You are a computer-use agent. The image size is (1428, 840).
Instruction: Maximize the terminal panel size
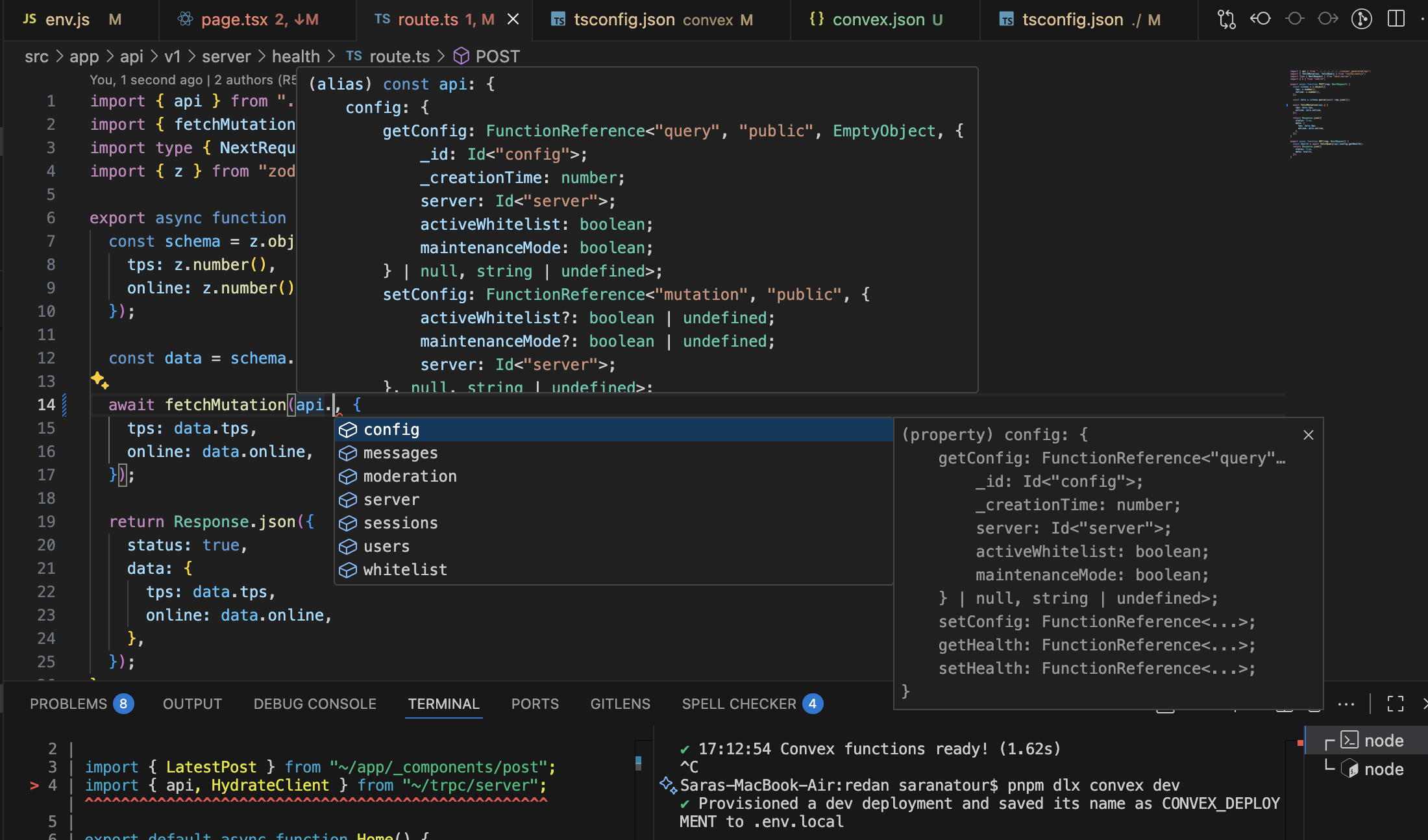point(1396,704)
